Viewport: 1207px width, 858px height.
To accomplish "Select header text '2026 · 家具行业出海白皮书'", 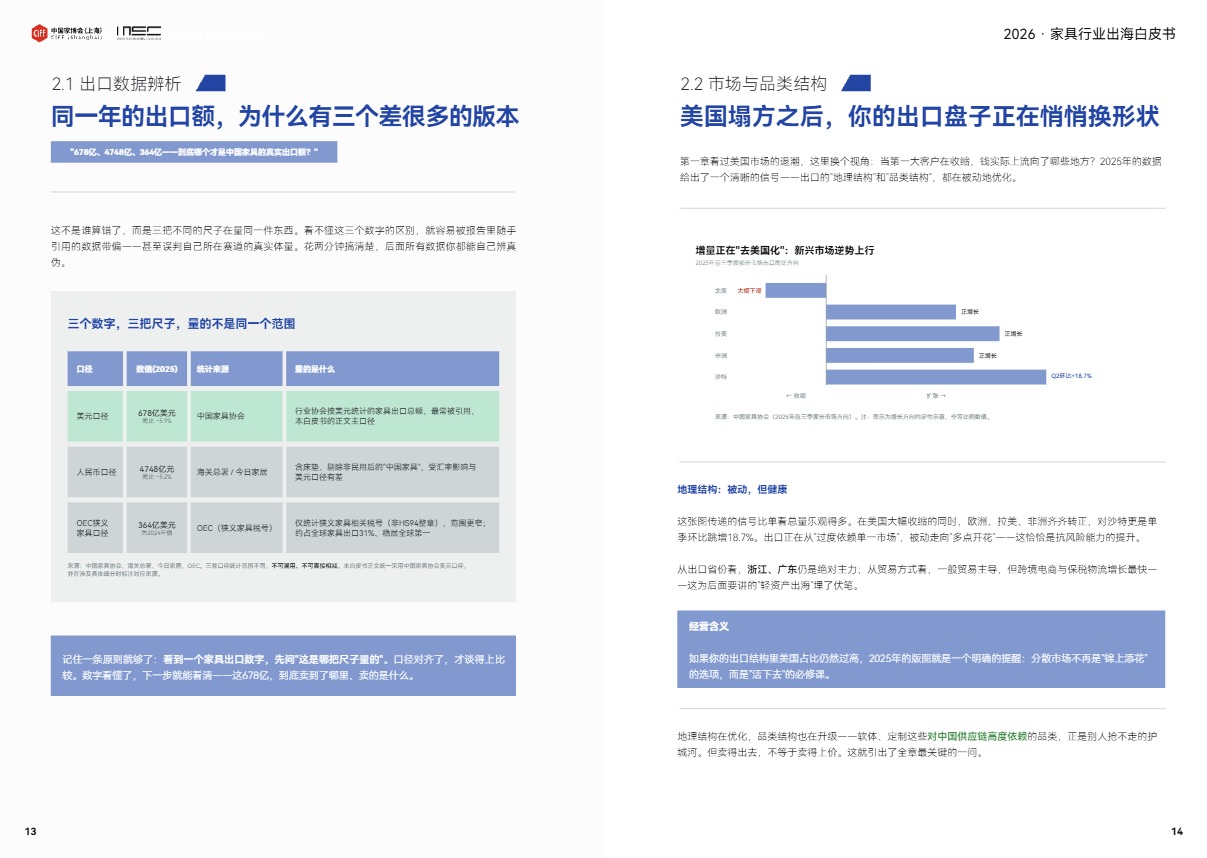I will pyautogui.click(x=1089, y=34).
